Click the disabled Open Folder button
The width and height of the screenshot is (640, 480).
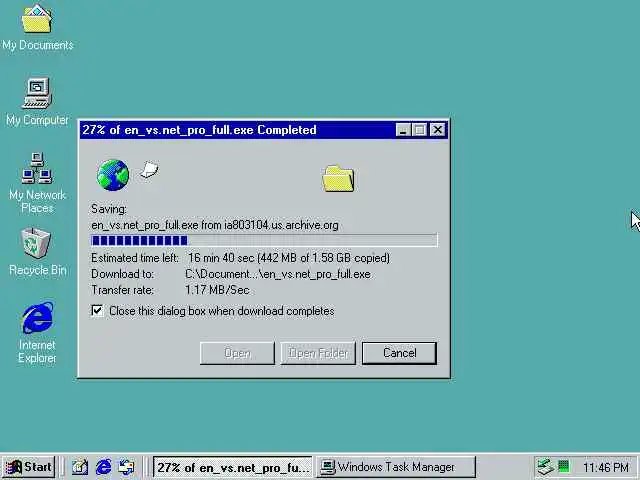click(x=318, y=353)
